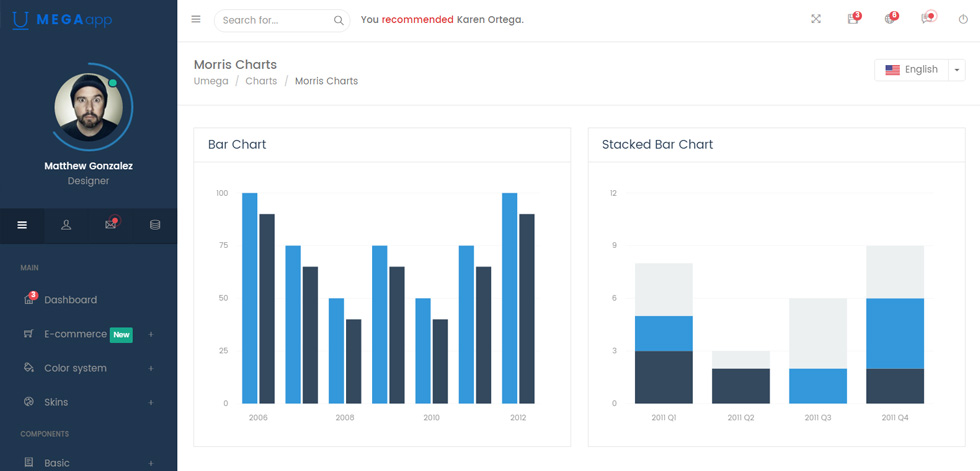Viewport: 980px width, 471px height.
Task: Open the chat messages icon in header
Action: pos(928,18)
